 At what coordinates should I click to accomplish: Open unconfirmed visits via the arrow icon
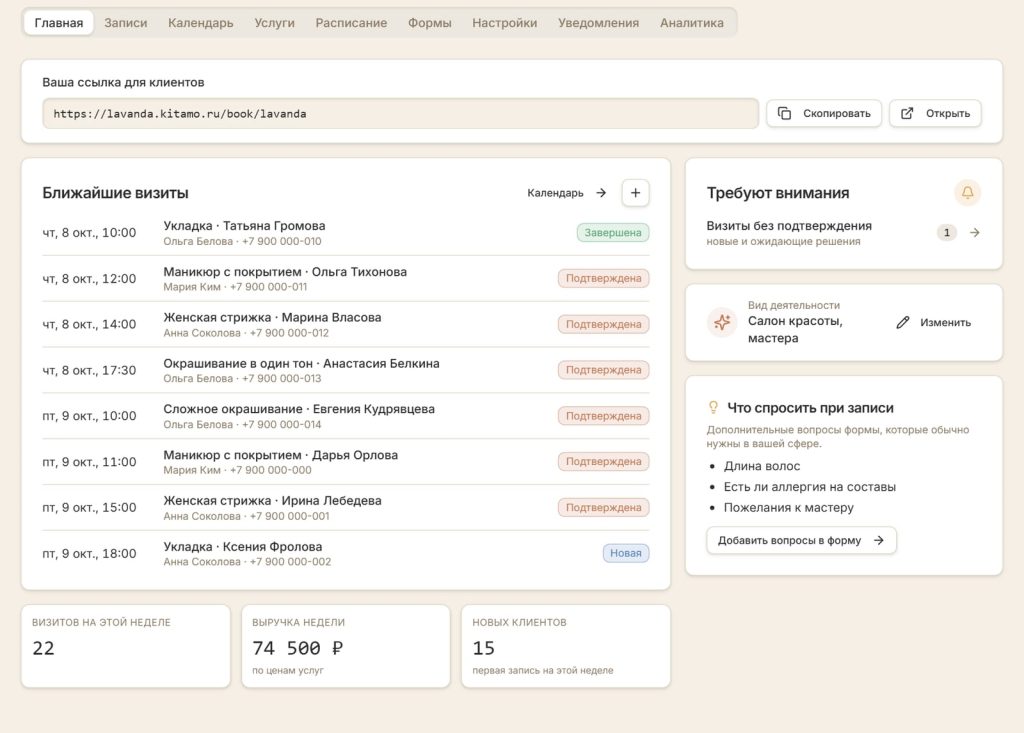(x=974, y=233)
